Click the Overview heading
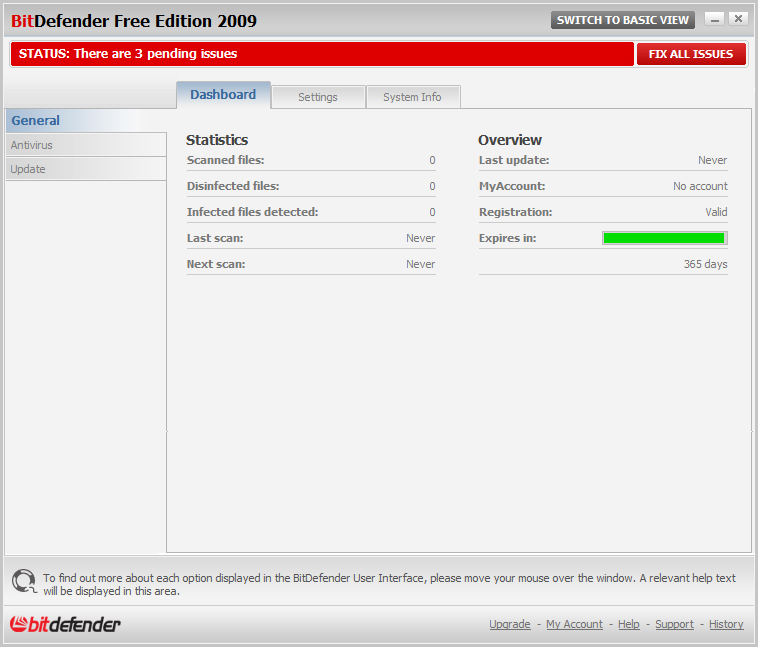The width and height of the screenshot is (758, 647). (510, 140)
